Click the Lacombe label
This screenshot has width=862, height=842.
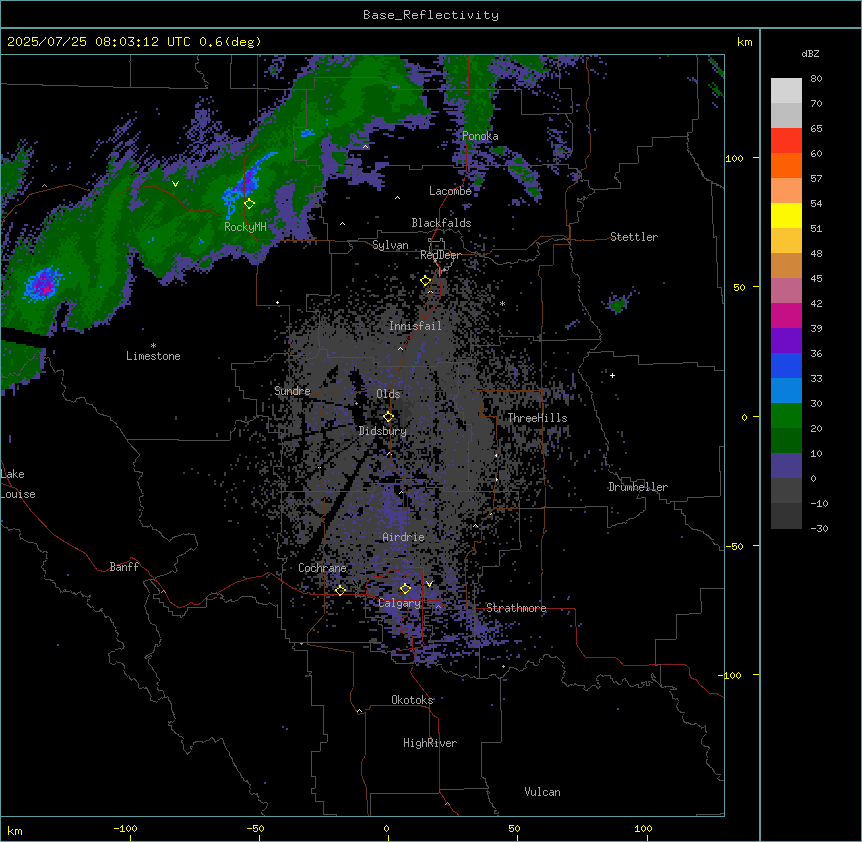pyautogui.click(x=450, y=191)
